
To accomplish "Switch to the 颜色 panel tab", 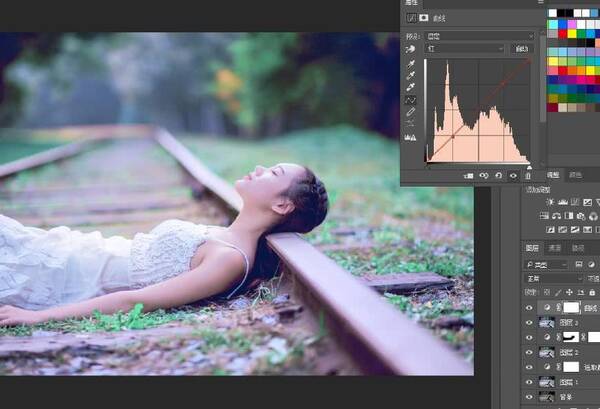I will tap(575, 174).
